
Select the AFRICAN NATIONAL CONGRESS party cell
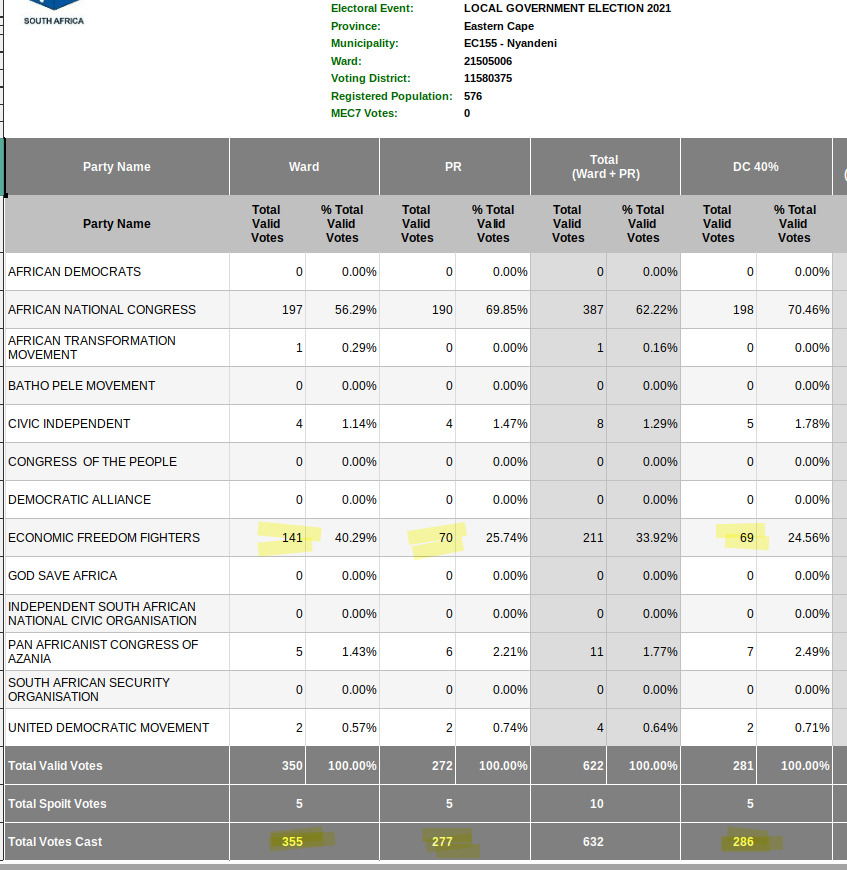pos(117,310)
